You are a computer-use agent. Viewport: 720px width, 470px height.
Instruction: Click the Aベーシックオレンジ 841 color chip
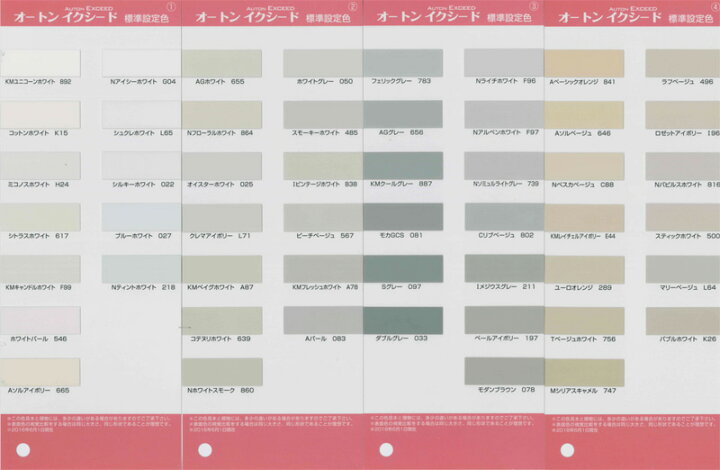pos(585,63)
